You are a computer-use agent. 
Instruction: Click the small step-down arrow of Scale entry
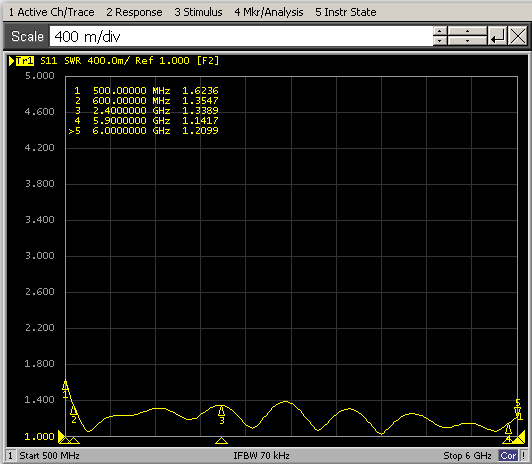pyautogui.click(x=440, y=41)
